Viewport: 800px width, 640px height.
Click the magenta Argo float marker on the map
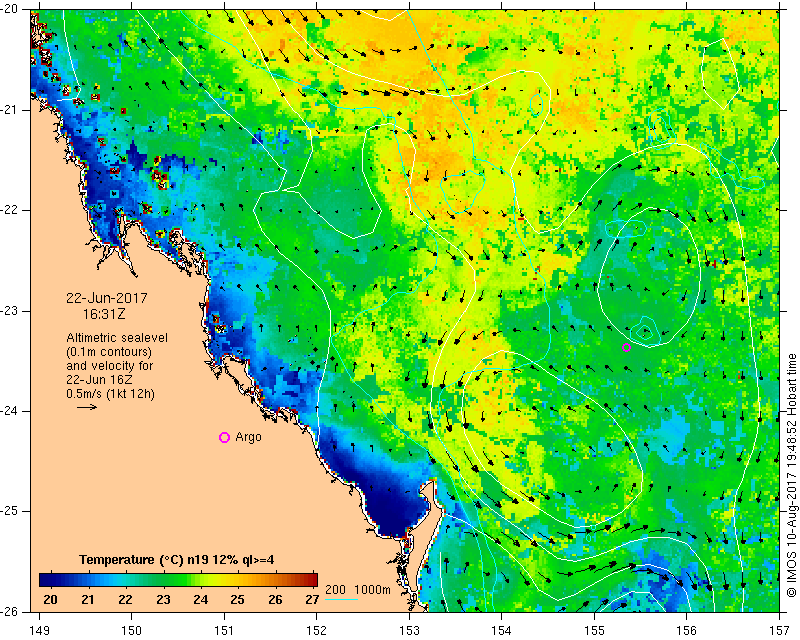tap(627, 348)
